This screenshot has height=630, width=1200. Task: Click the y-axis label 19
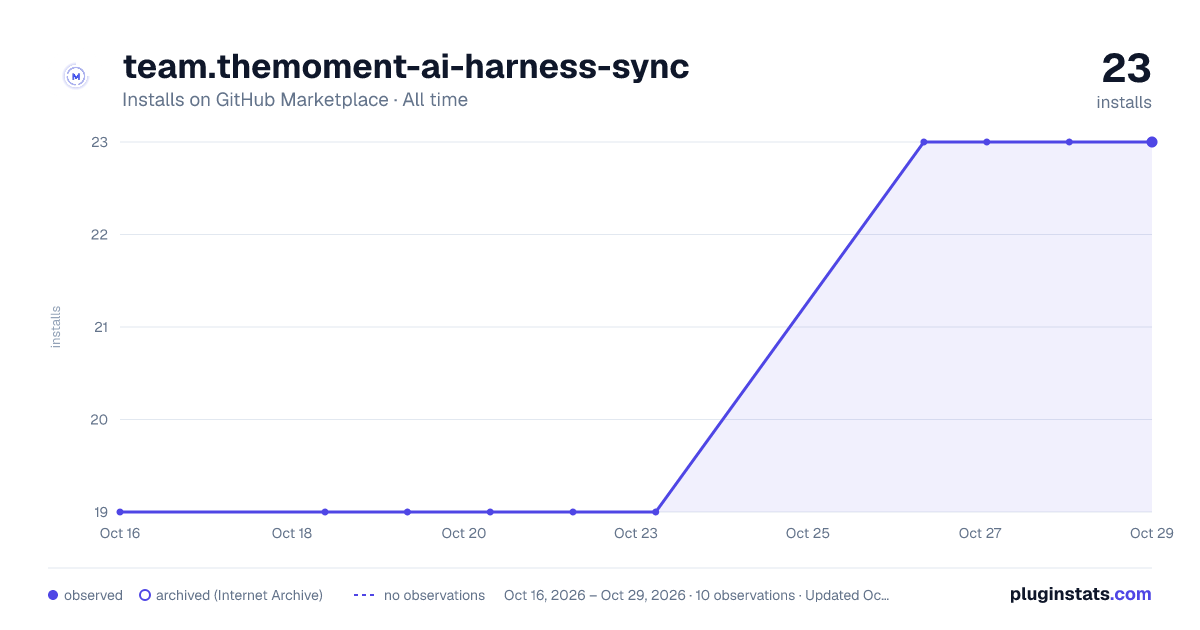tap(100, 512)
